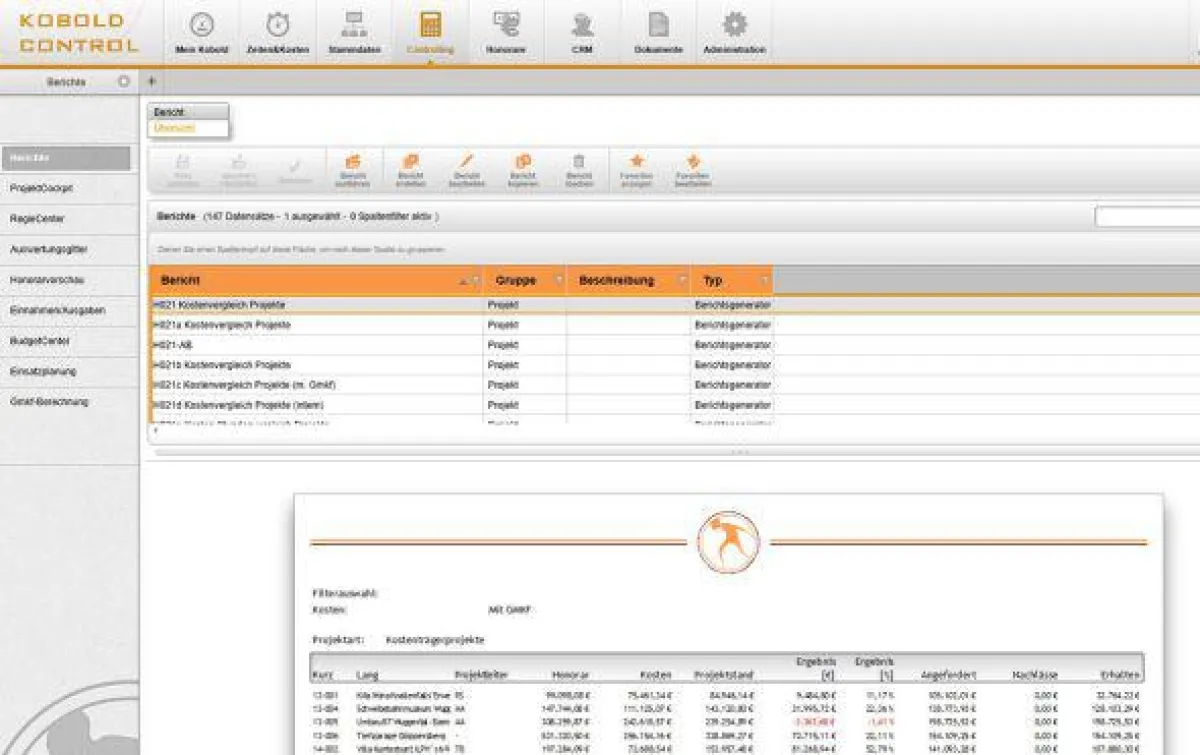Open filter dropdown on Beschreibung column
This screenshot has height=755, width=1200.
point(683,281)
